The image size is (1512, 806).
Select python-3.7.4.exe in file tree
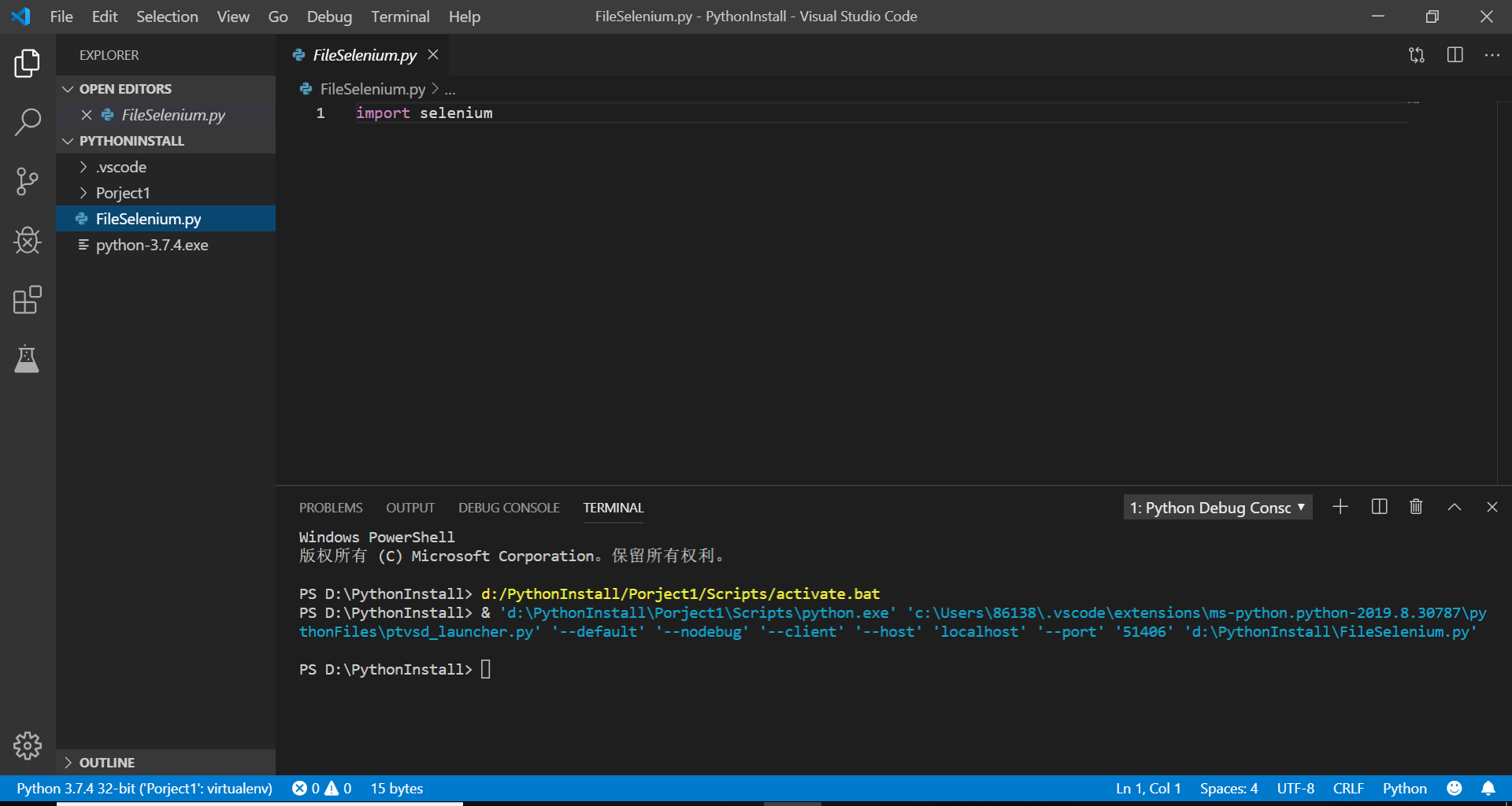tap(166, 245)
